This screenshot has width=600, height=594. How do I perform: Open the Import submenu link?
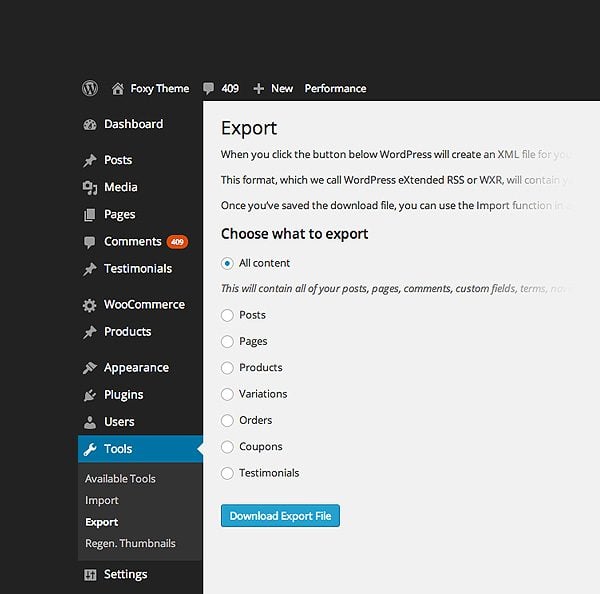[102, 501]
